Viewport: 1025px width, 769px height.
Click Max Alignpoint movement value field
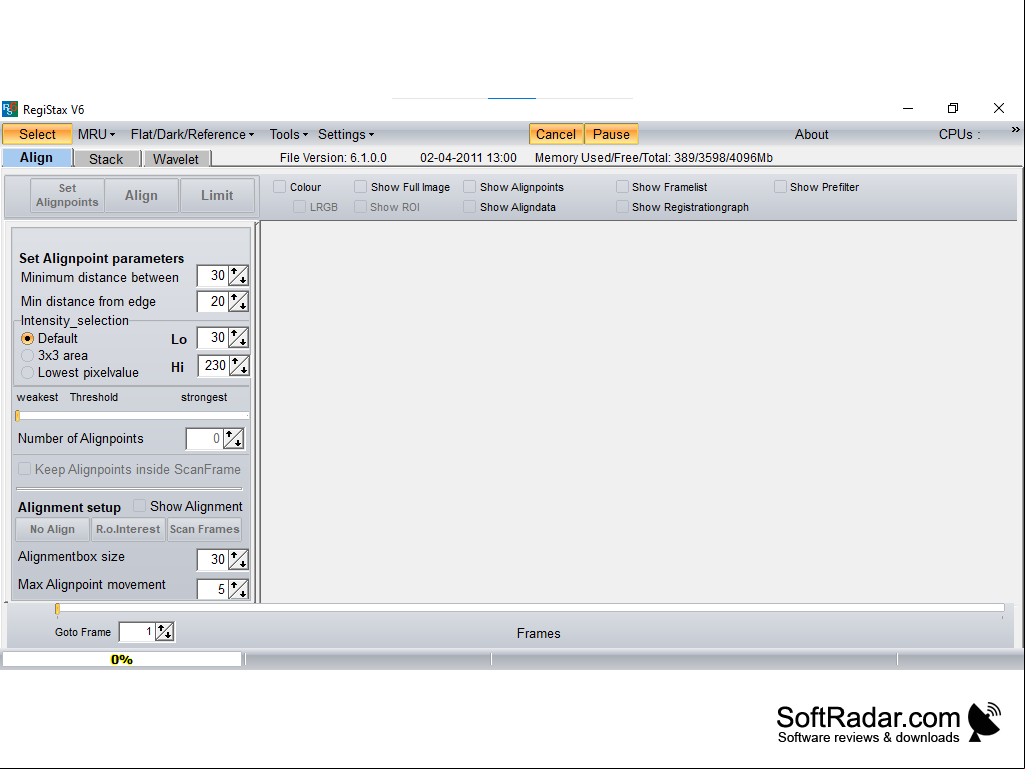click(x=212, y=589)
